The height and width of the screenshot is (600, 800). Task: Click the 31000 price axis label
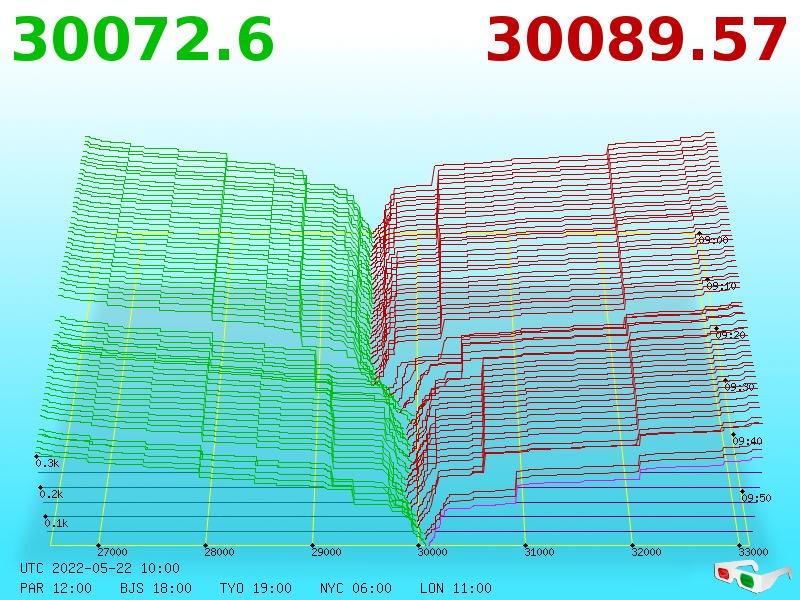click(539, 552)
